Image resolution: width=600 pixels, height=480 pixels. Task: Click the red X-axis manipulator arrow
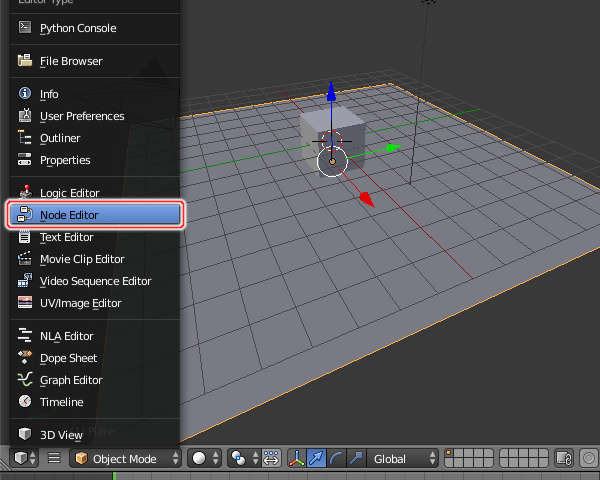(x=366, y=199)
